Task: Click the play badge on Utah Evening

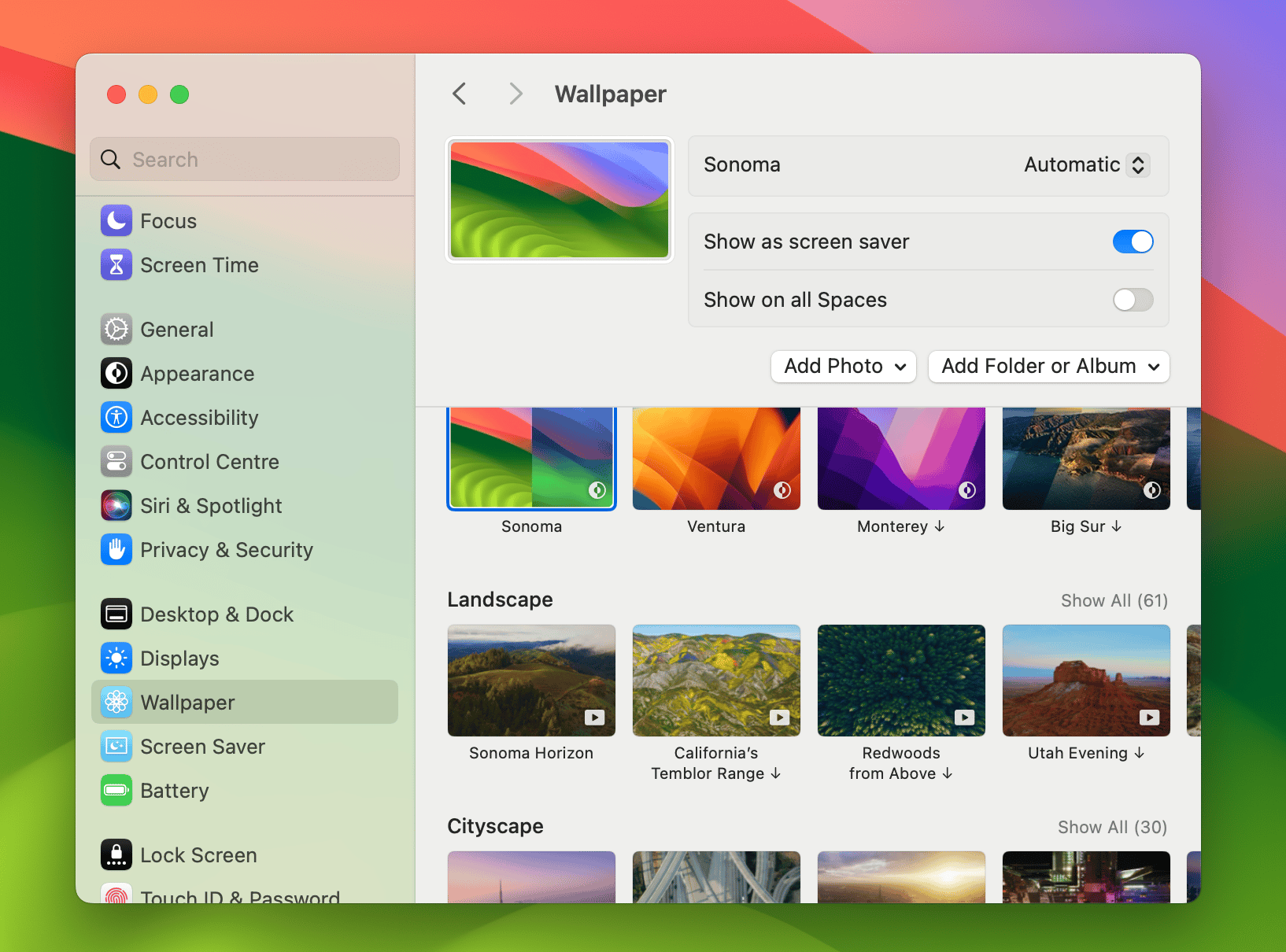Action: [x=1150, y=718]
